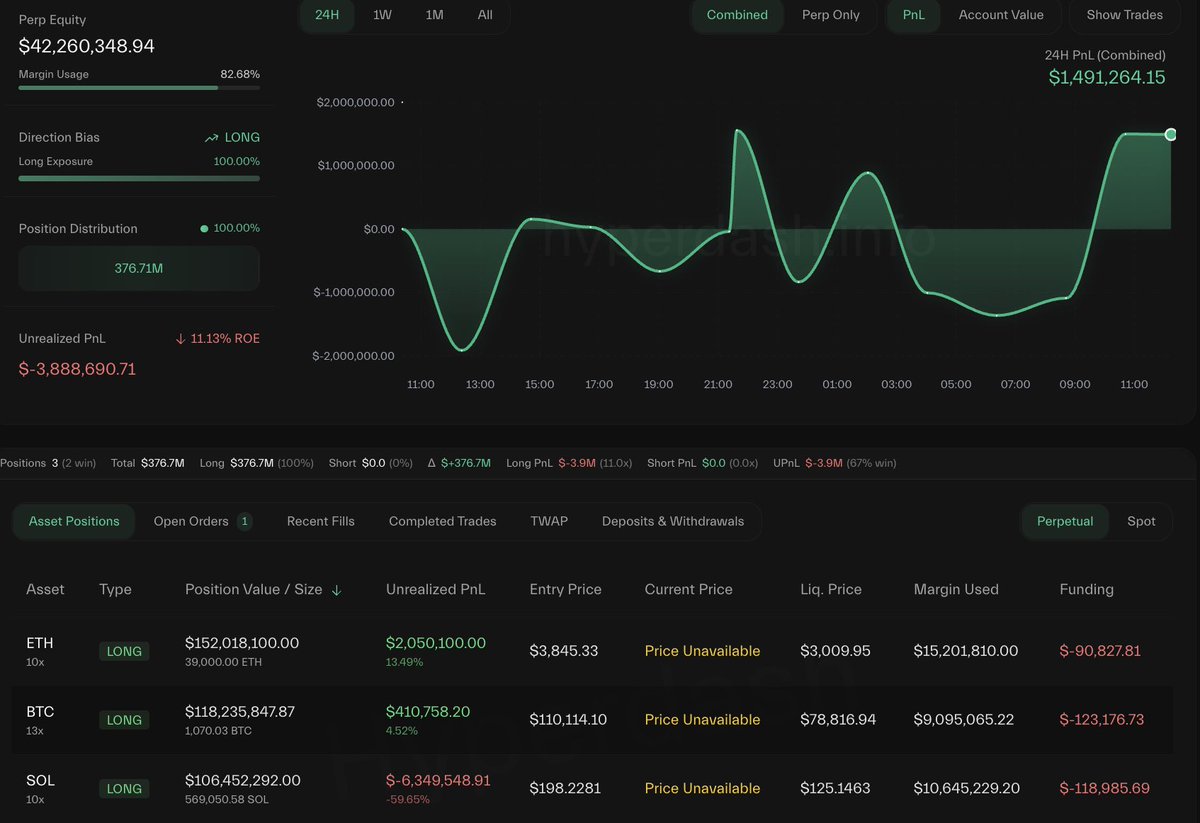Open the Recent Fills tab
The width and height of the screenshot is (1200, 823).
pos(320,521)
